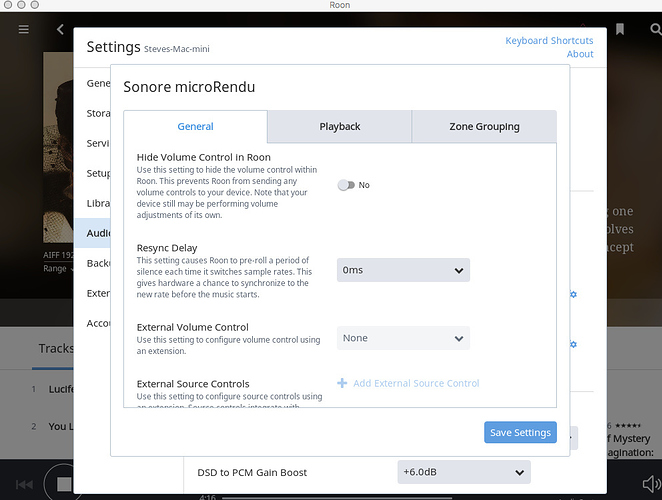This screenshot has width=662, height=500.
Task: Open DSD to PCM Gain Boost dropdown
Action: click(x=464, y=472)
